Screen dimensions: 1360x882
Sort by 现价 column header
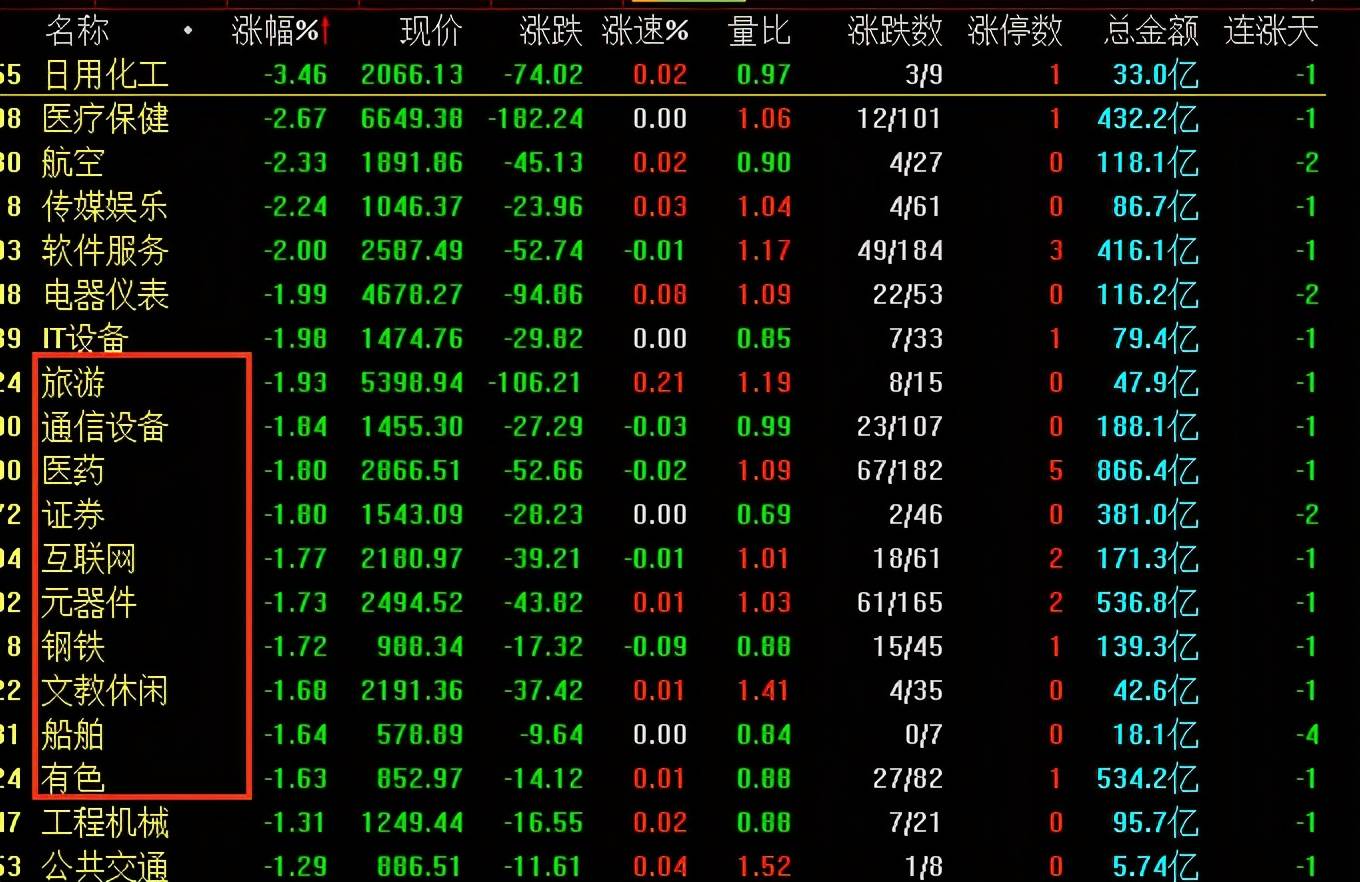pyautogui.click(x=431, y=31)
